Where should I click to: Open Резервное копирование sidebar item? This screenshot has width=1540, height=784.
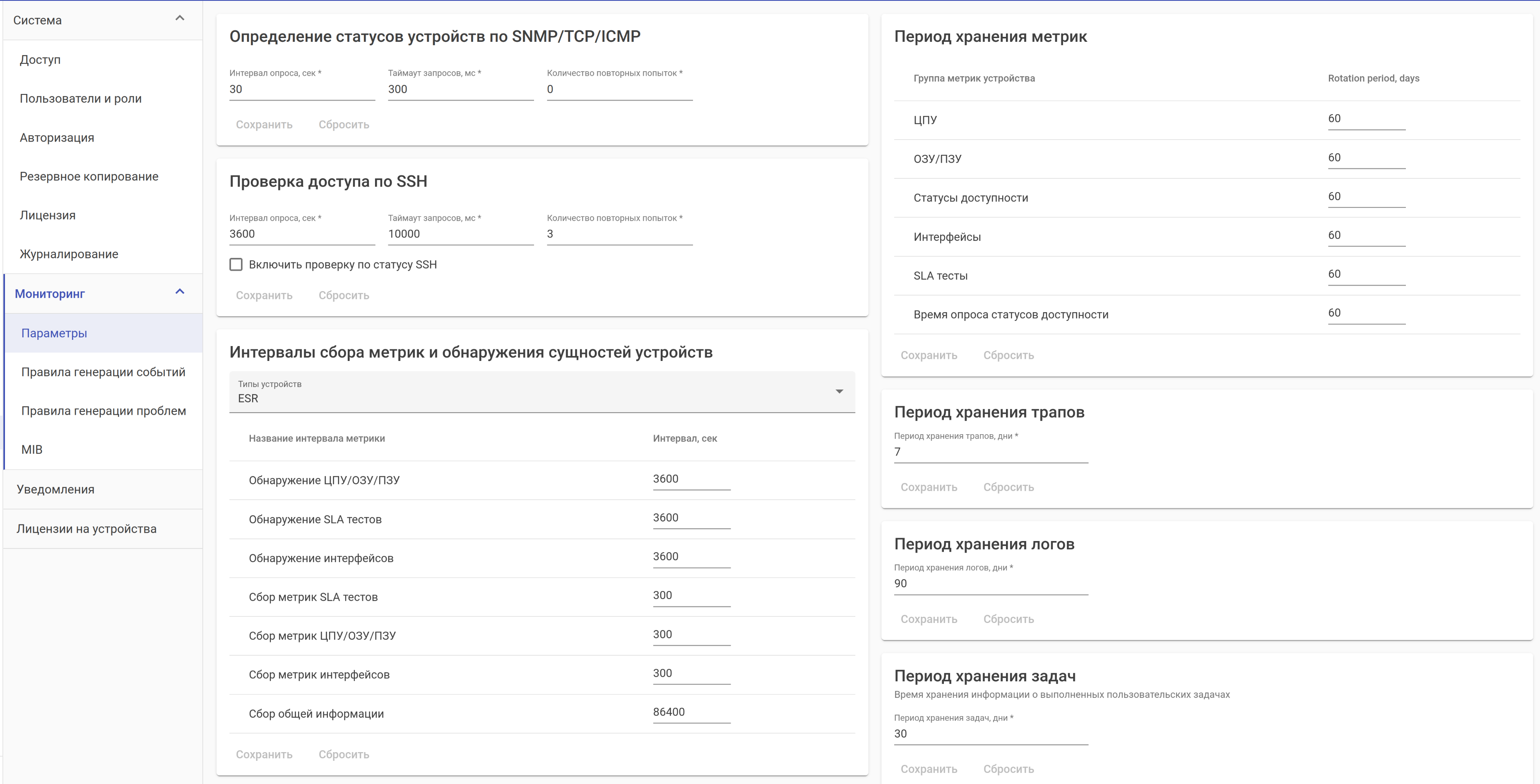[x=89, y=176]
